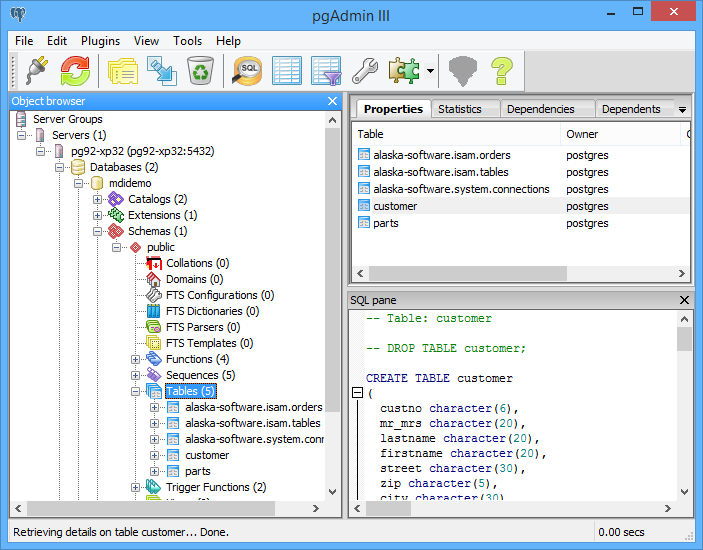Select pg92-xp32 server node in tree
703x550 pixels.
point(143,151)
